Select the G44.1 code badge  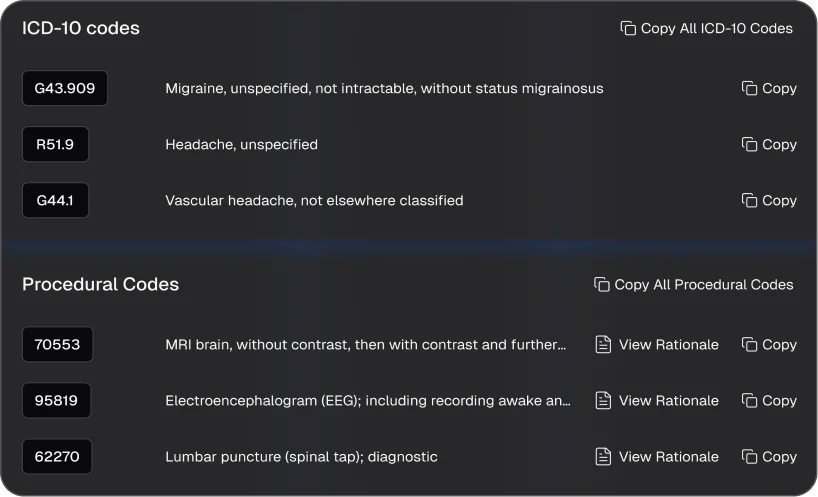(x=55, y=200)
